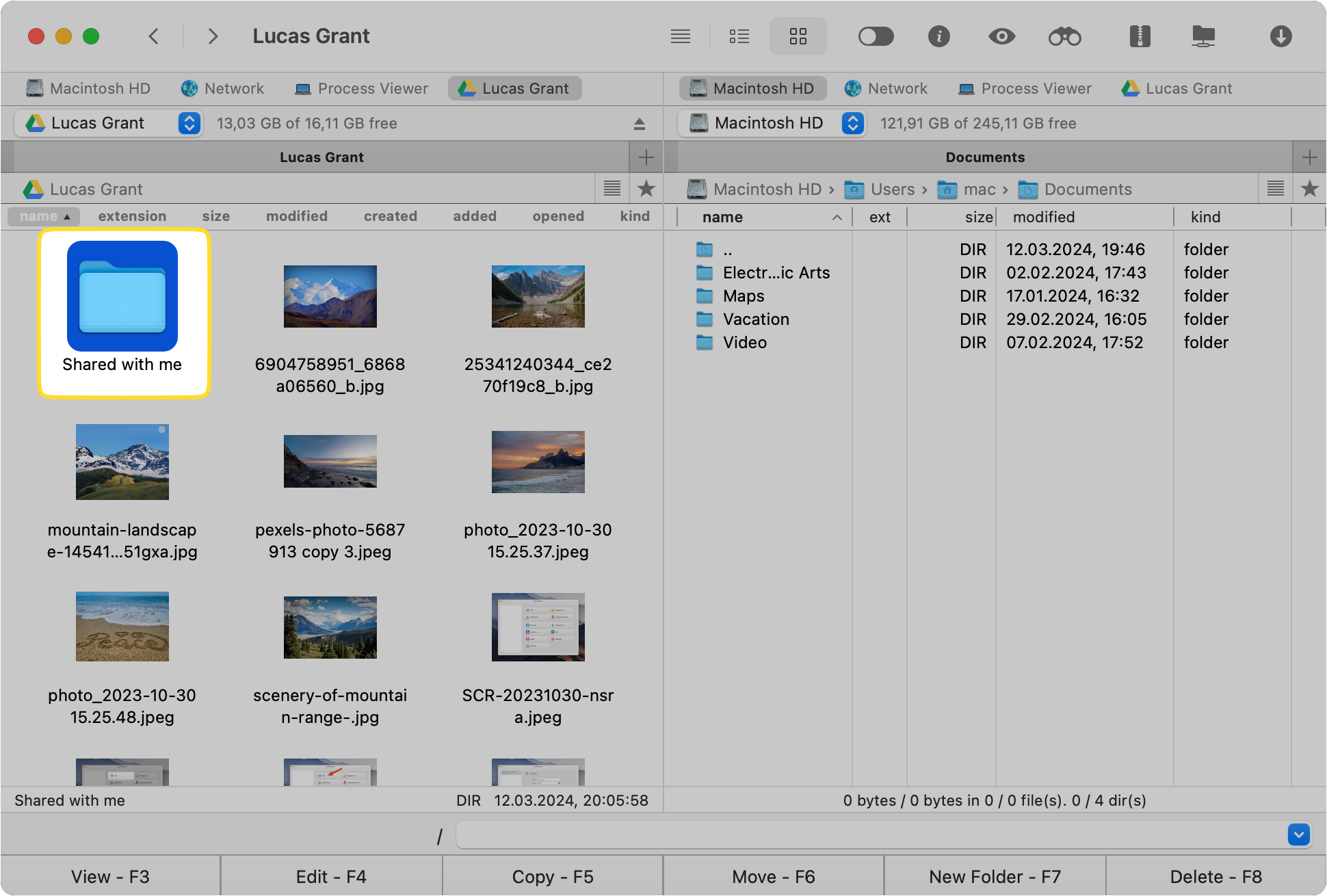The width and height of the screenshot is (1327, 896).
Task: Open left pane list options icon
Action: click(612, 189)
